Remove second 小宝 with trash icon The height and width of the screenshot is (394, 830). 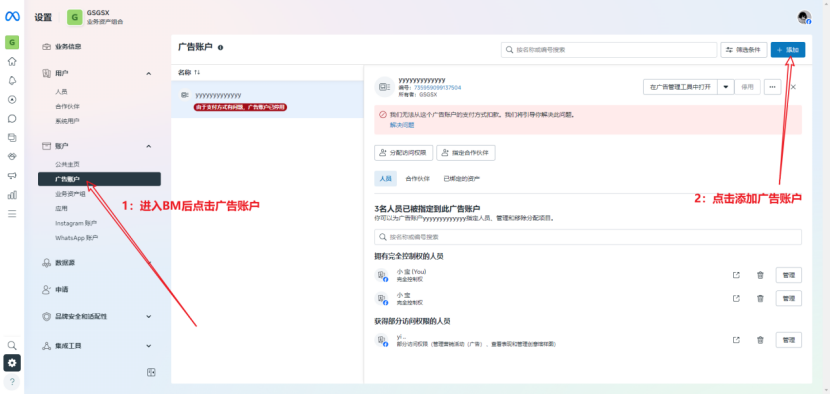(x=760, y=298)
